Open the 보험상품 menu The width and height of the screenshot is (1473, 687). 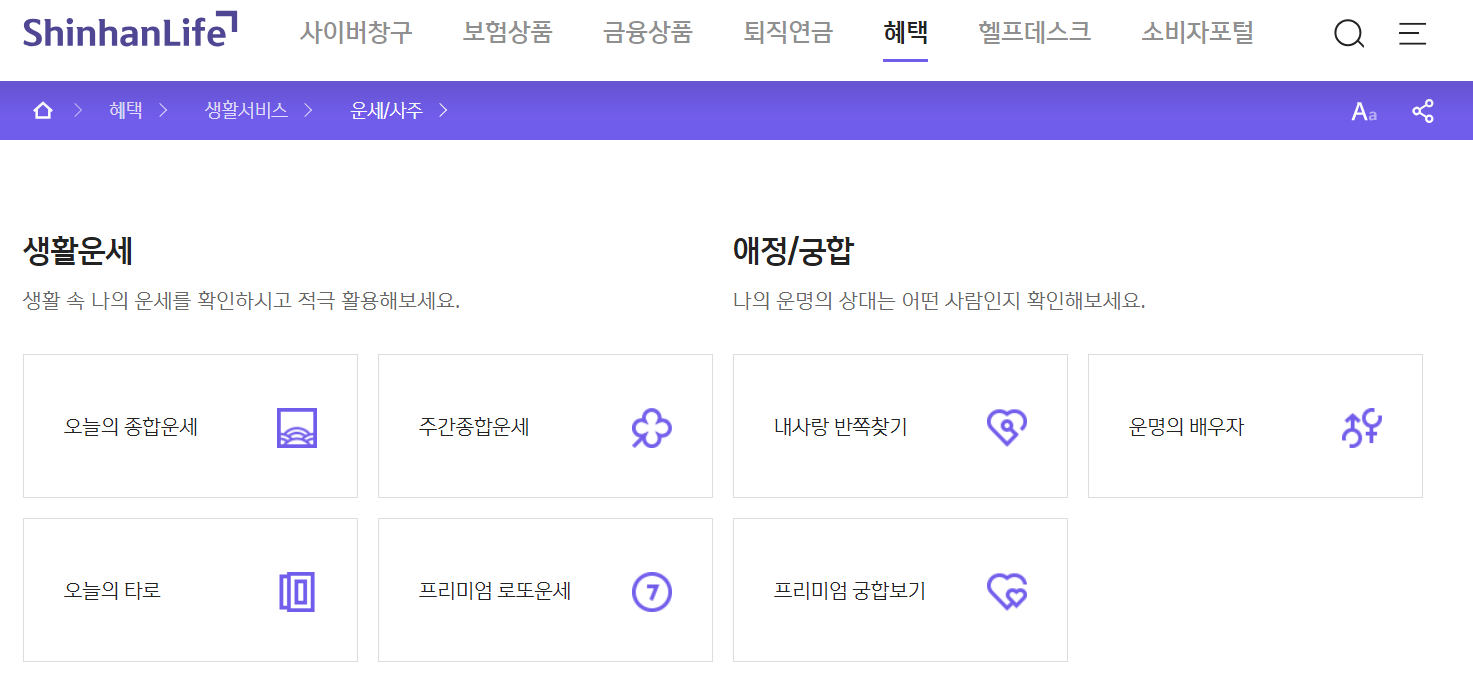(x=508, y=32)
